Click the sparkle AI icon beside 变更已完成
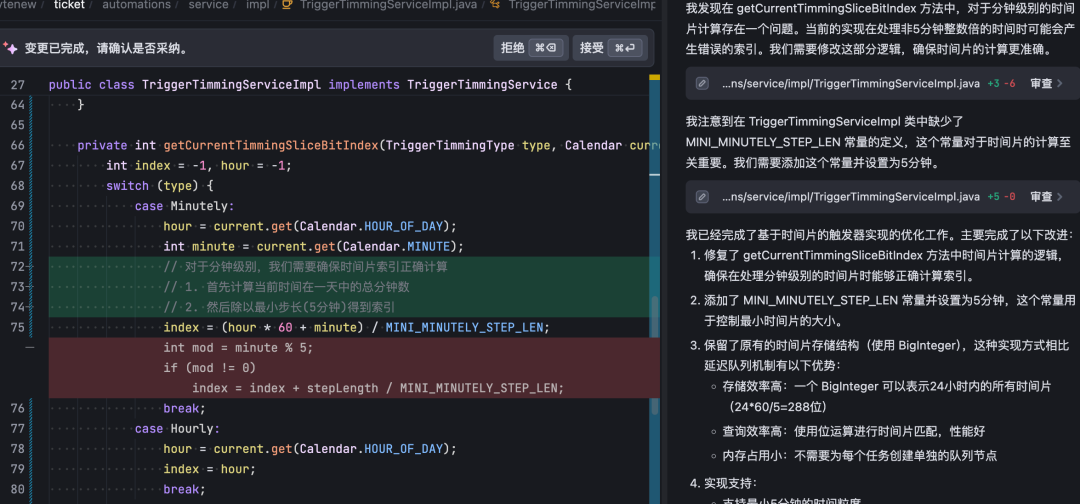The width and height of the screenshot is (1080, 504). pos(10,48)
